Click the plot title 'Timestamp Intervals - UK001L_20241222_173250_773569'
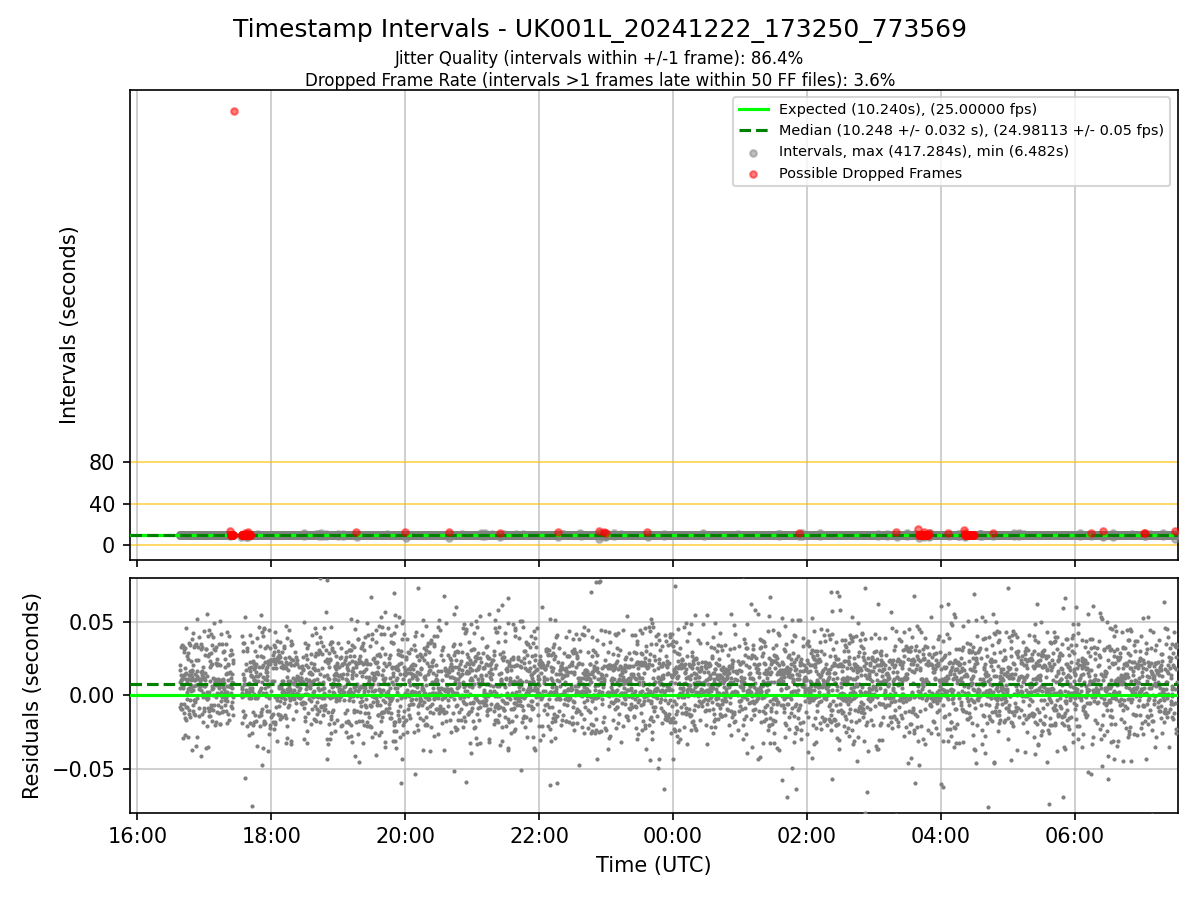 coord(600,29)
